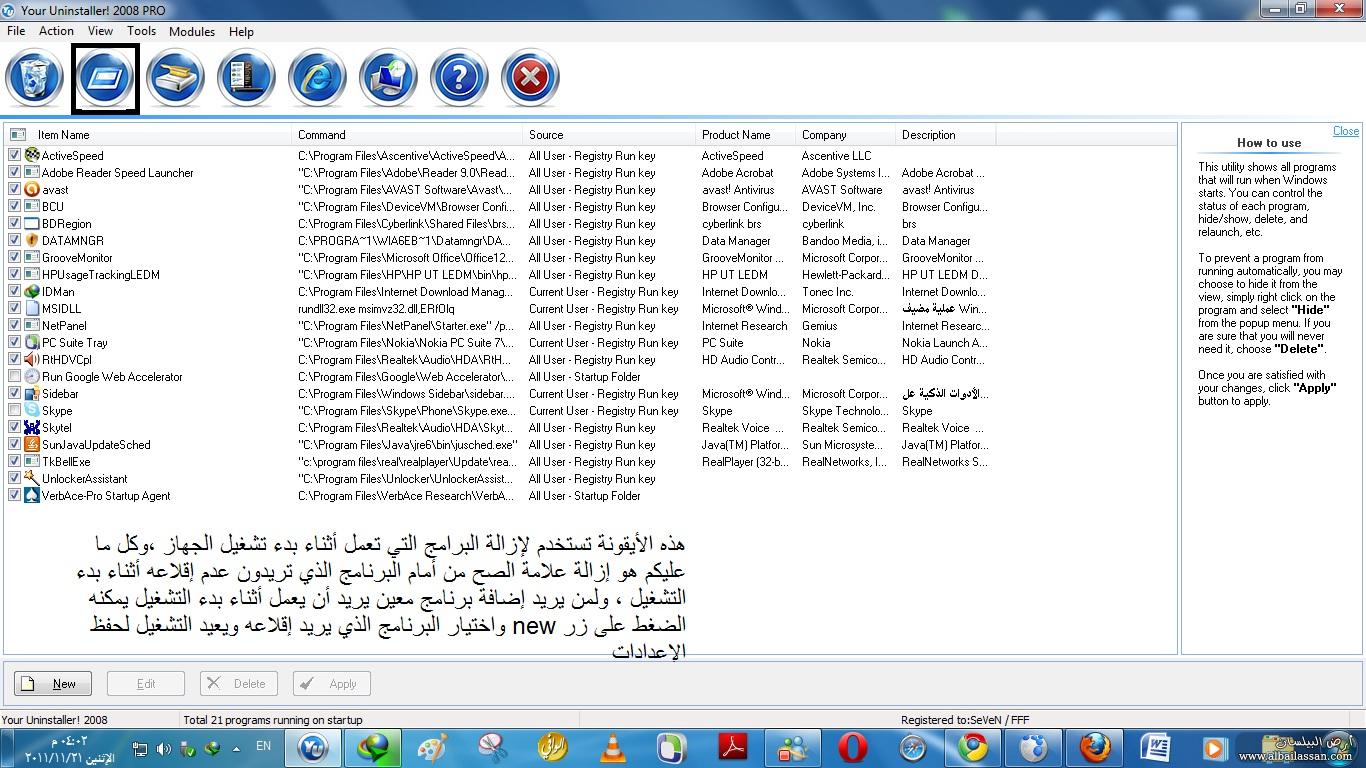Image resolution: width=1366 pixels, height=768 pixels.
Task: Open Opera browser from the taskbar
Action: pyautogui.click(x=853, y=747)
